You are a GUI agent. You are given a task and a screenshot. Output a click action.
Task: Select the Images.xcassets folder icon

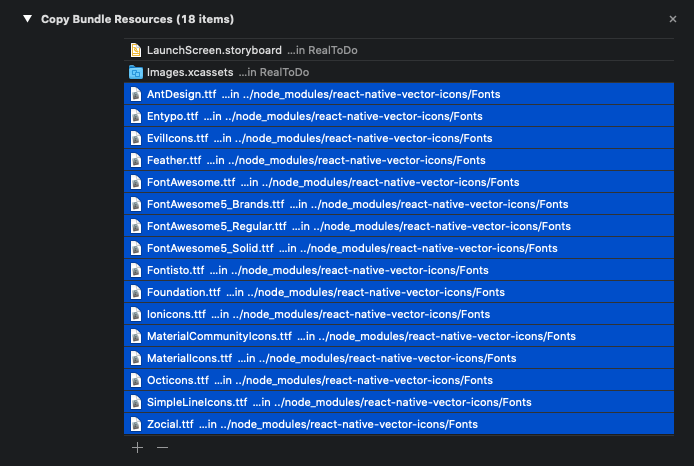click(x=136, y=72)
